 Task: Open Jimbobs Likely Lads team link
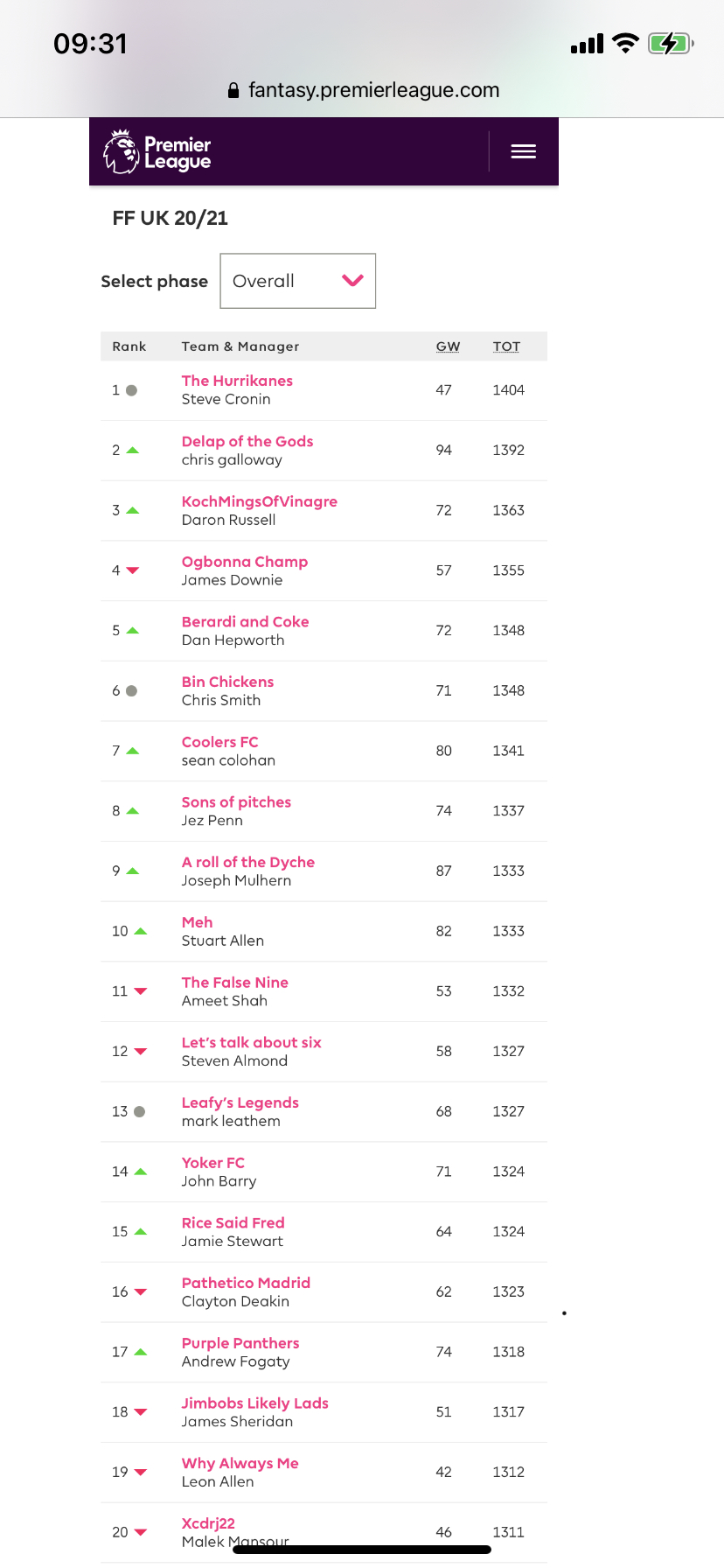click(x=254, y=1403)
